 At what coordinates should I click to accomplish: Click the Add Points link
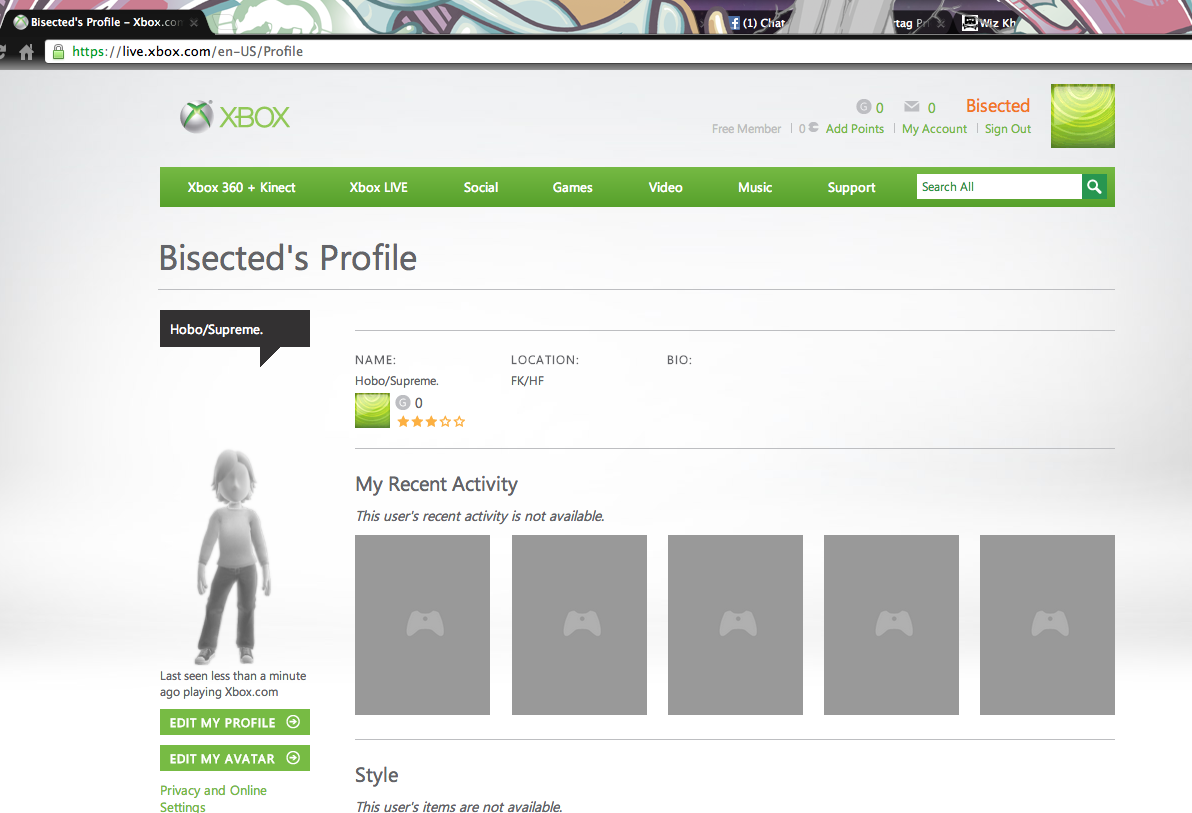[x=854, y=129]
